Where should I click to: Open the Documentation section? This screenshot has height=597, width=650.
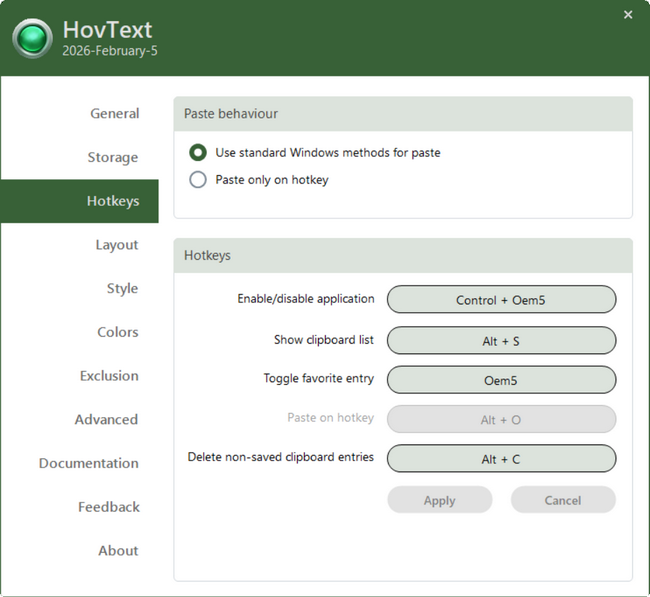88,463
